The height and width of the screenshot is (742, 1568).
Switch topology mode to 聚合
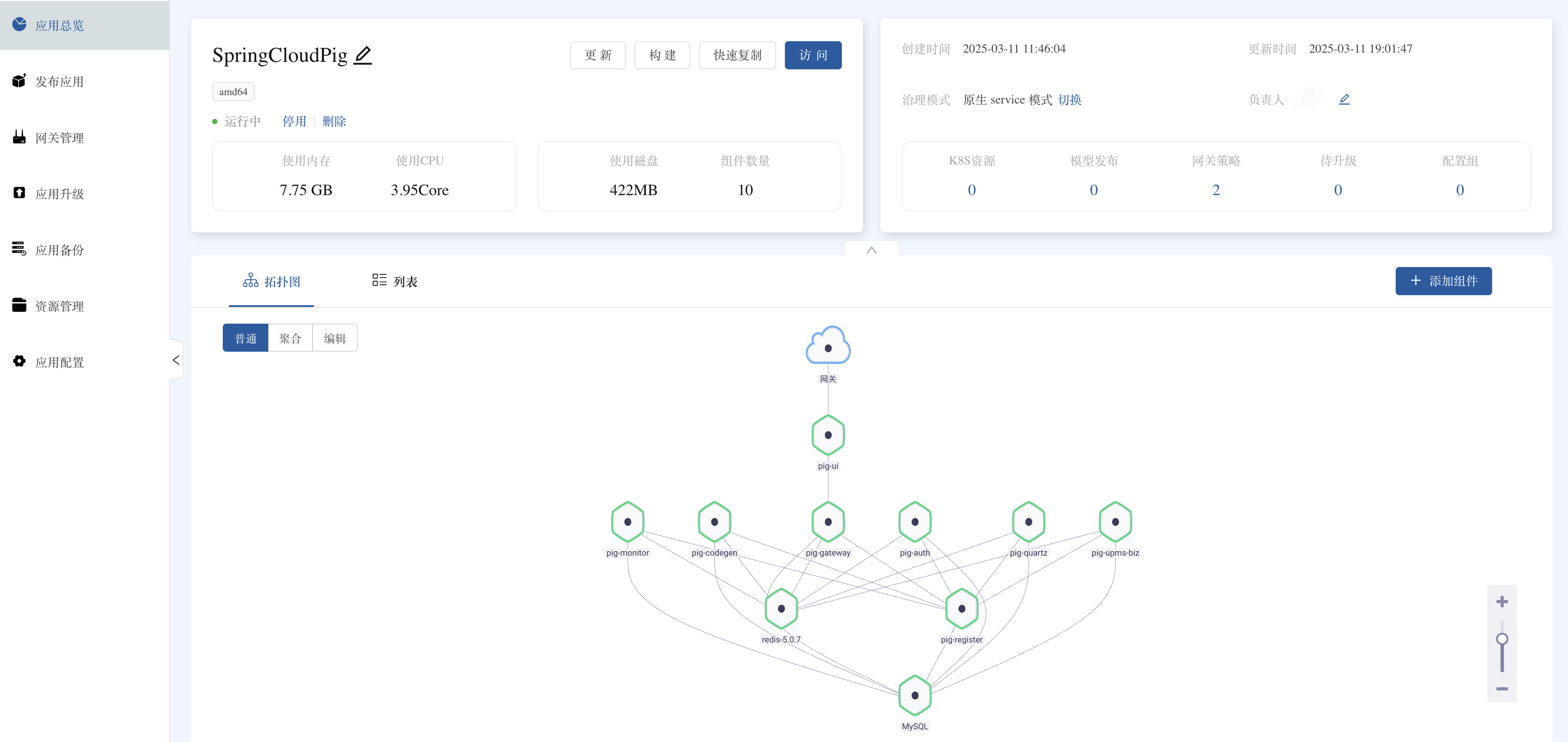pyautogui.click(x=290, y=338)
